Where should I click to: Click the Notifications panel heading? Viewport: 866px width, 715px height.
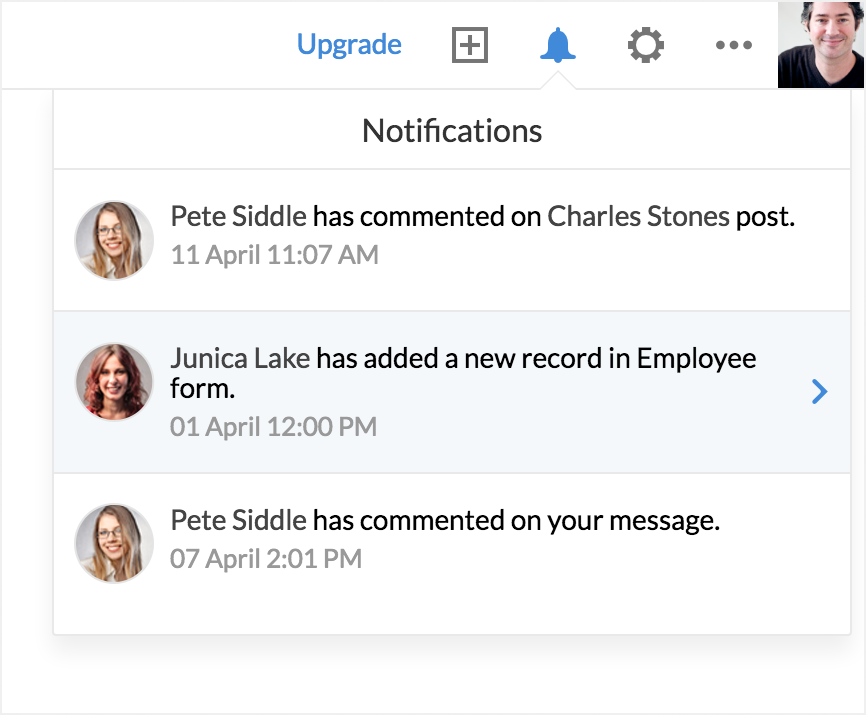click(x=452, y=131)
